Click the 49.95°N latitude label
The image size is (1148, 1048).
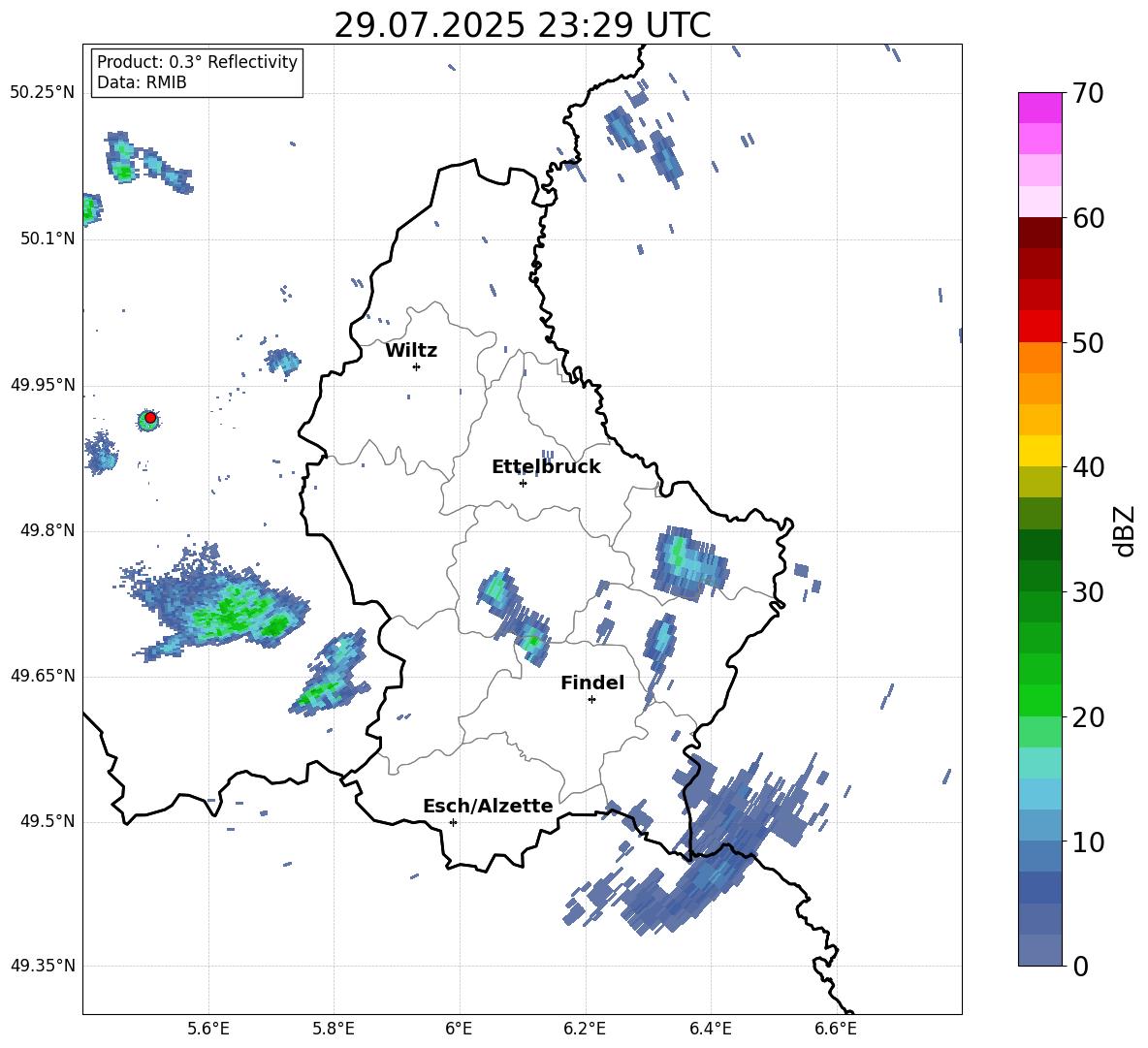pyautogui.click(x=42, y=385)
